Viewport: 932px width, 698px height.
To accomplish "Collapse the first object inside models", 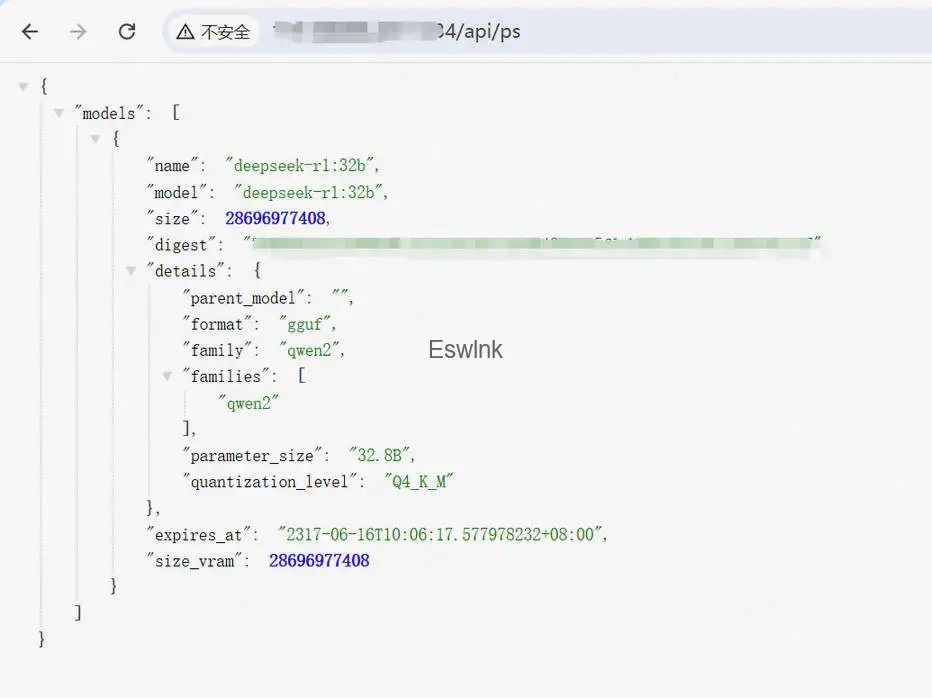I will (x=95, y=139).
